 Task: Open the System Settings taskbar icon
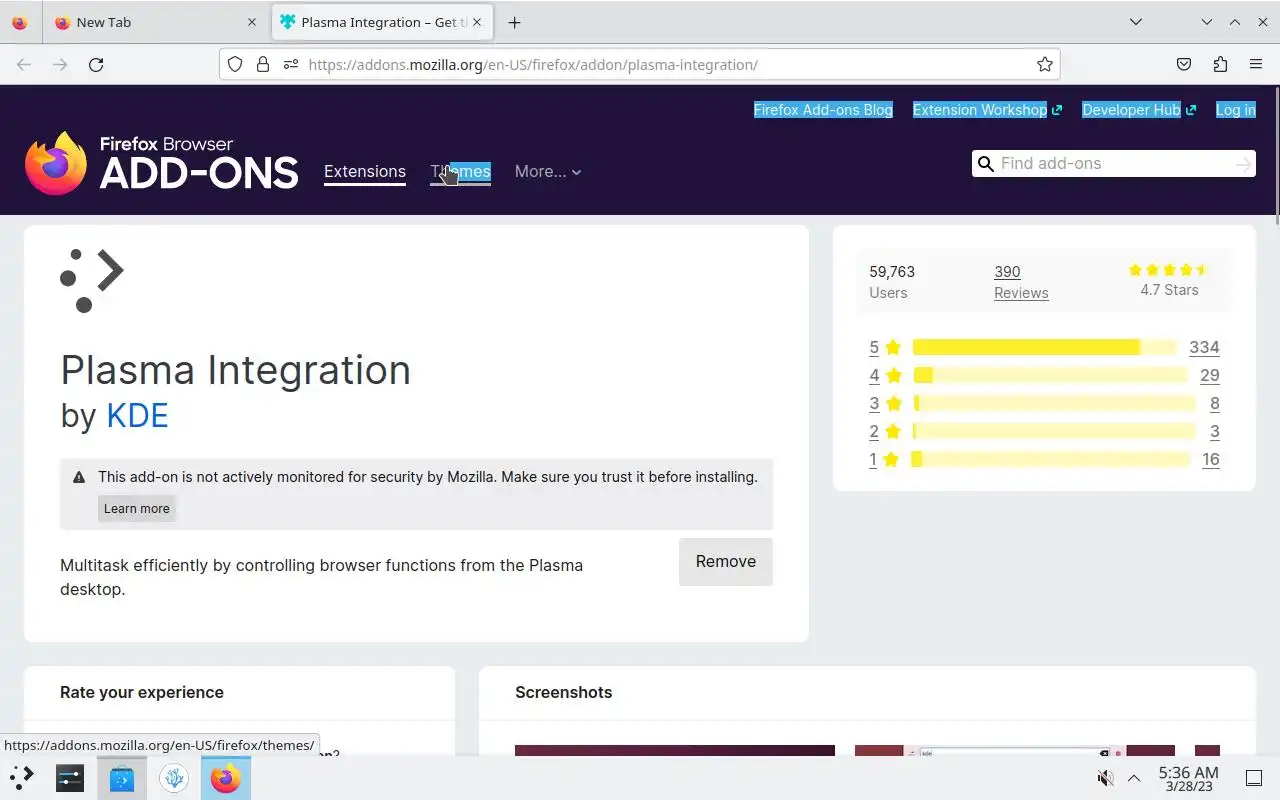click(70, 778)
